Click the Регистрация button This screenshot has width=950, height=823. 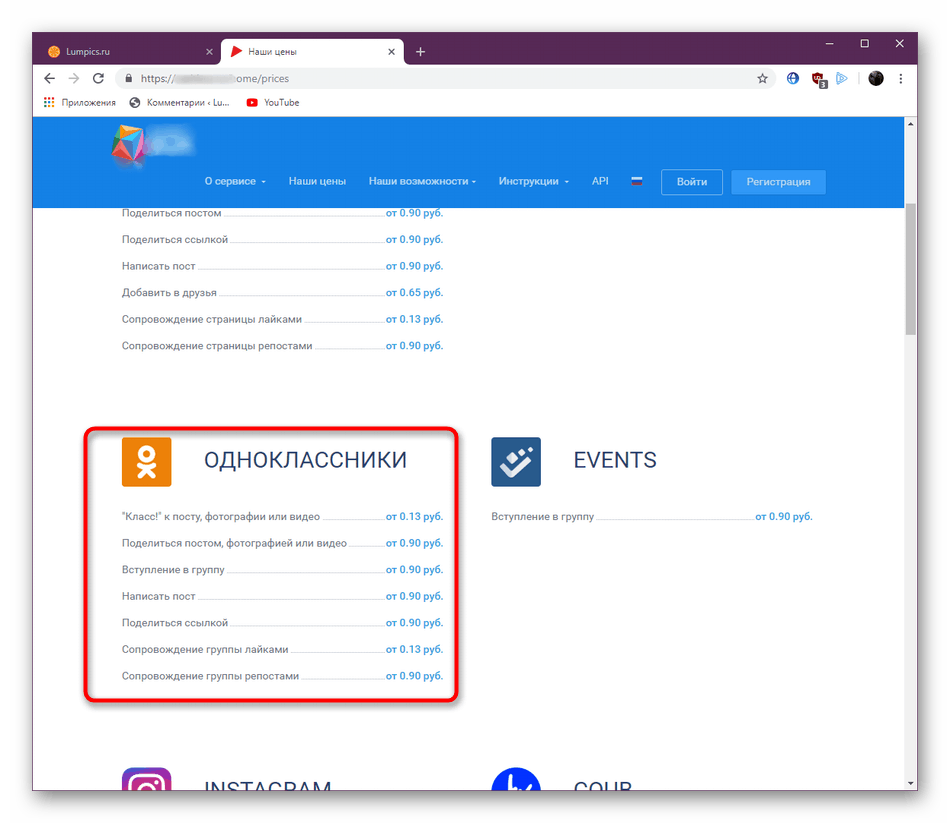coord(778,182)
